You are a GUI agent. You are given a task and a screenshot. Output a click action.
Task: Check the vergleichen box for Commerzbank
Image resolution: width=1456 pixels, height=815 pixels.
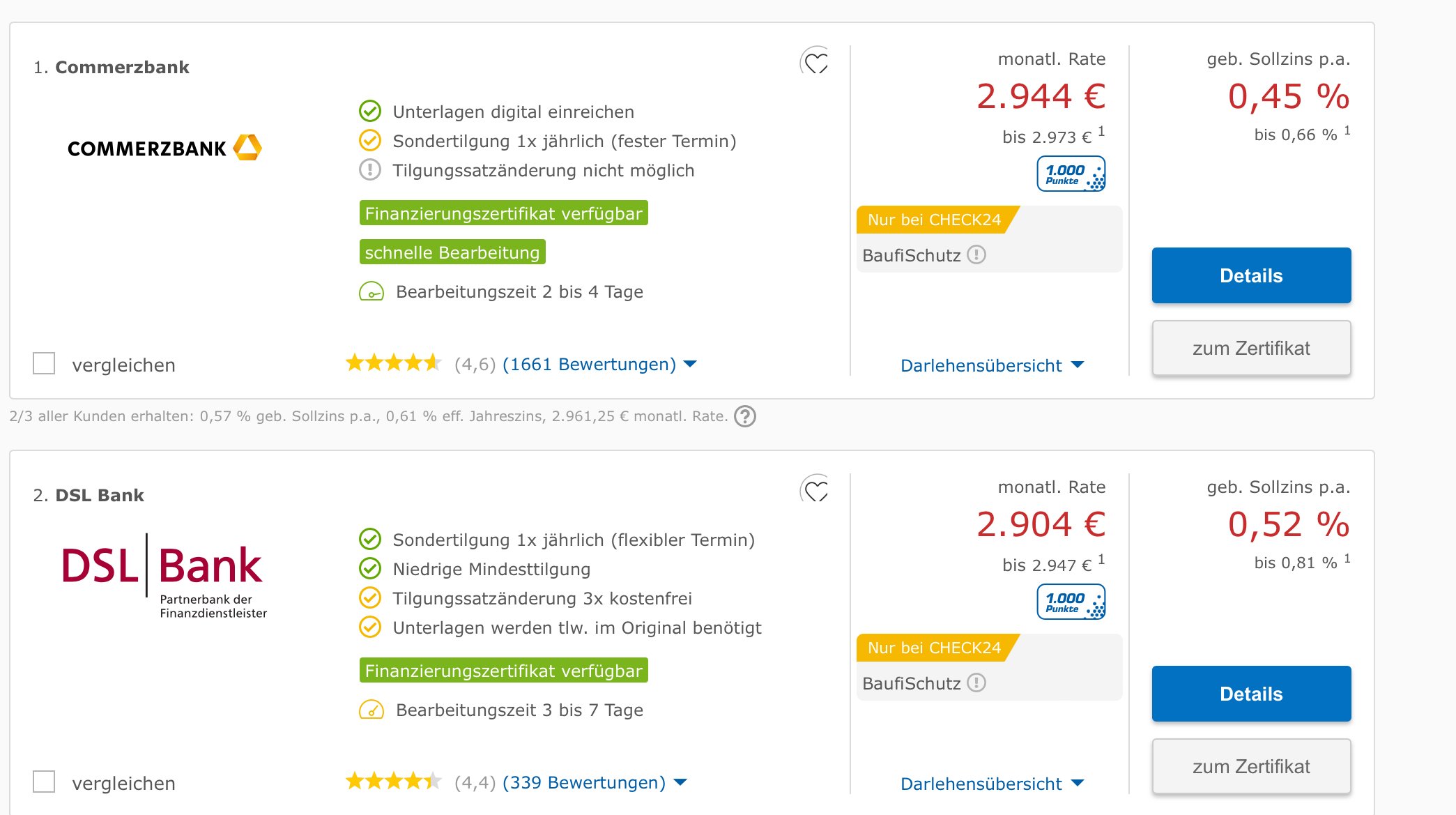click(44, 363)
